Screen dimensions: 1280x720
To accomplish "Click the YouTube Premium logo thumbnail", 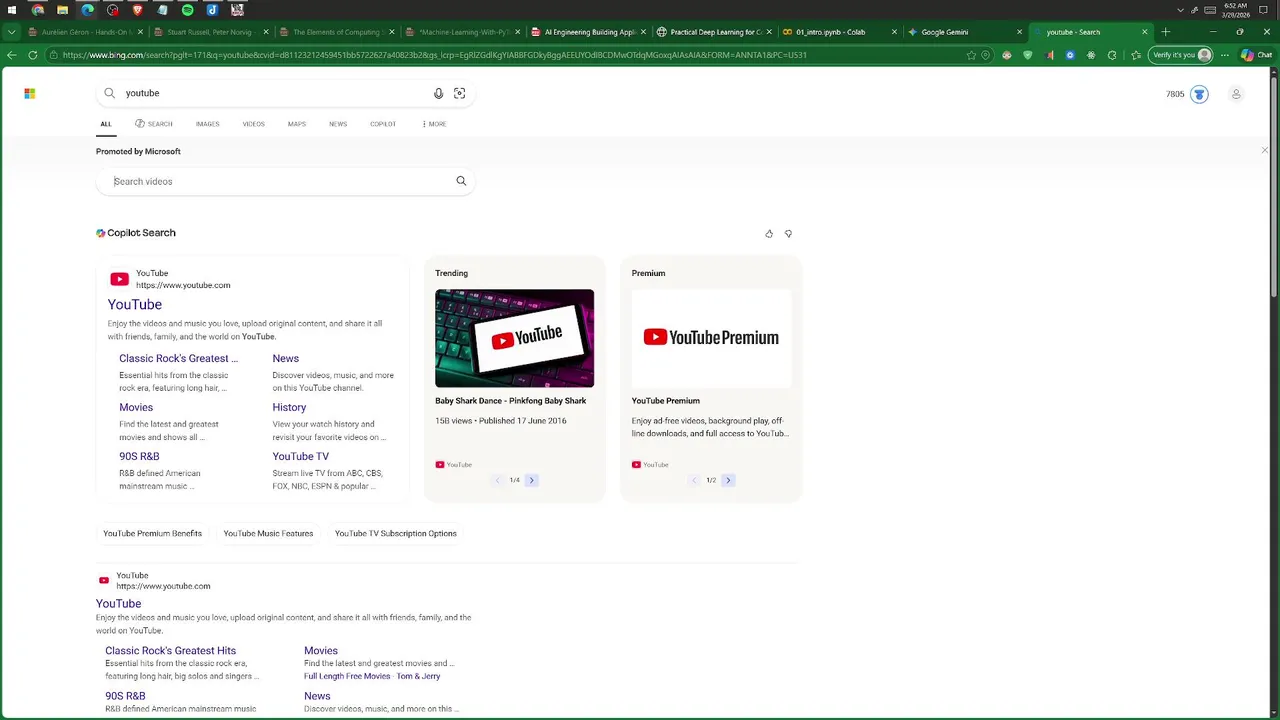I will pyautogui.click(x=711, y=338).
